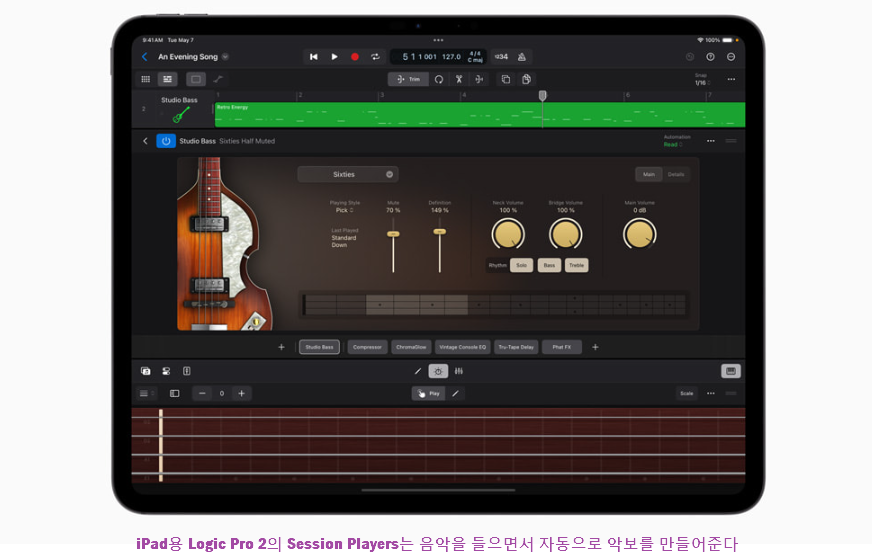Open the Sixties bass model dropdown

pos(348,174)
